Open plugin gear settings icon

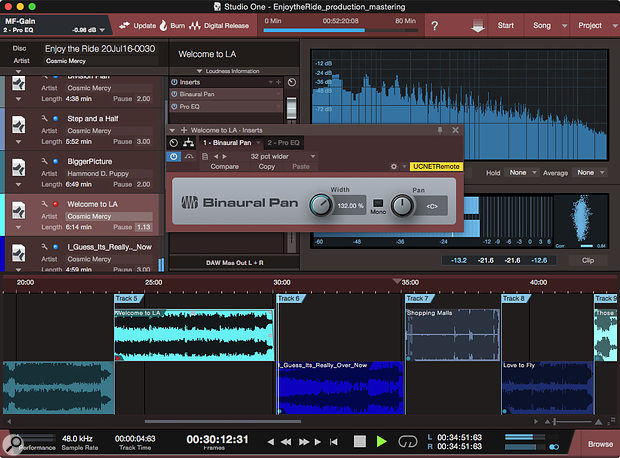393,167
